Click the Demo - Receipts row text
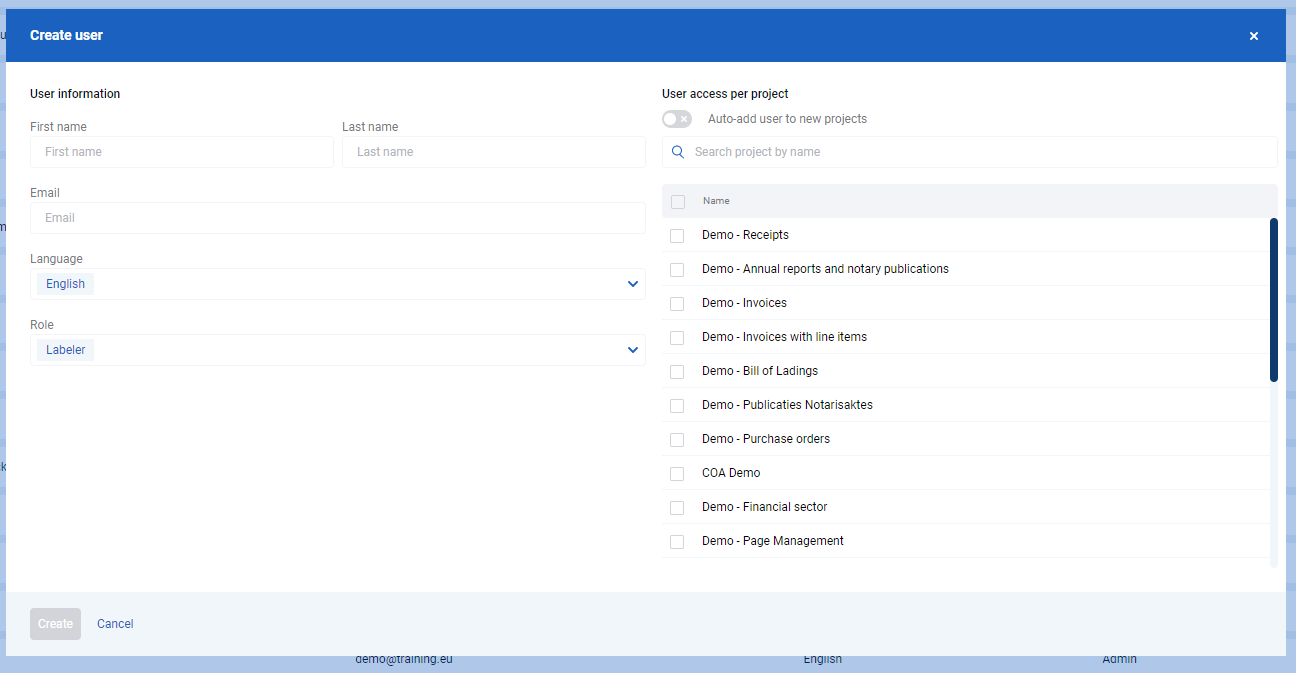 tap(745, 235)
